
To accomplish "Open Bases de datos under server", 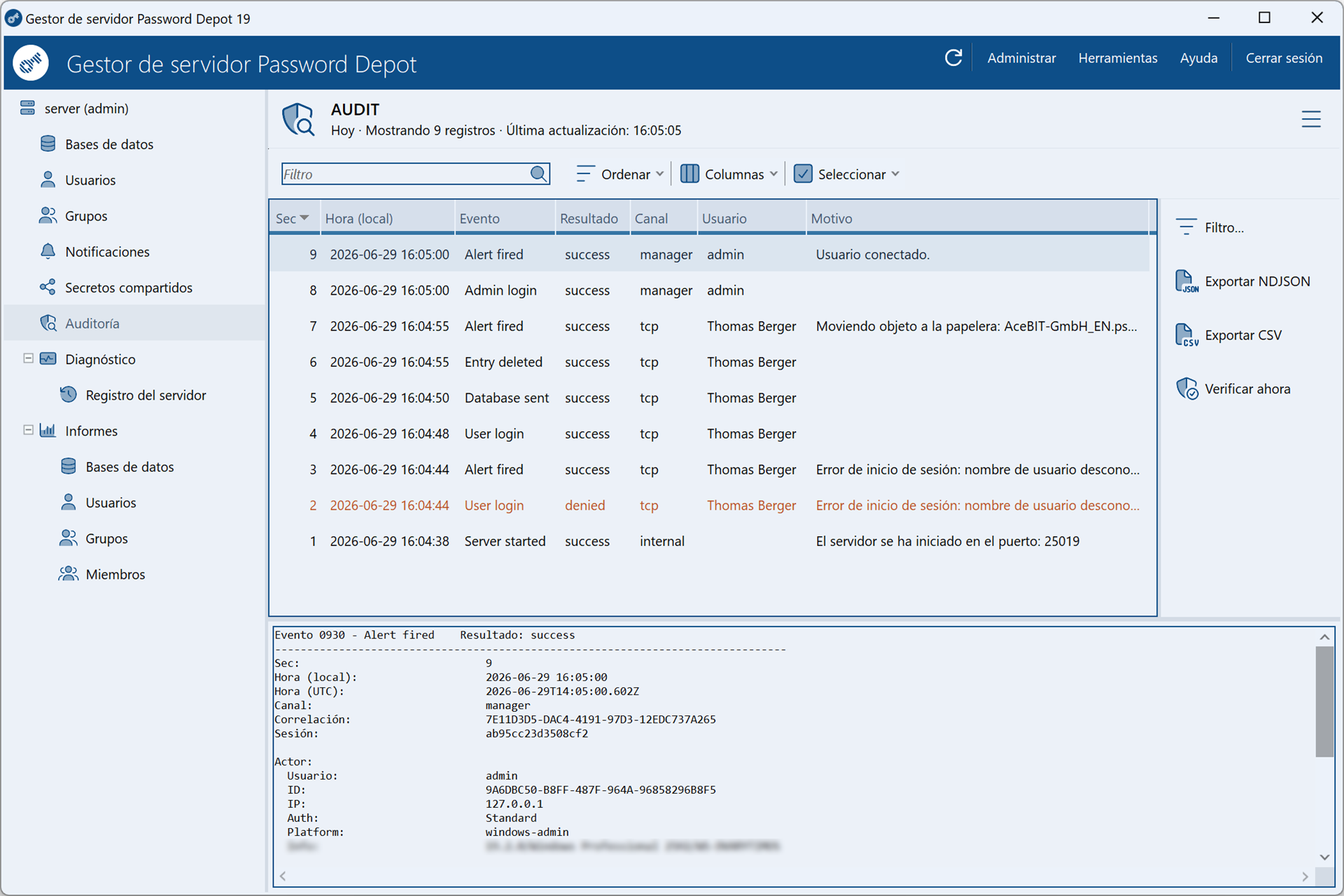I will coord(108,144).
